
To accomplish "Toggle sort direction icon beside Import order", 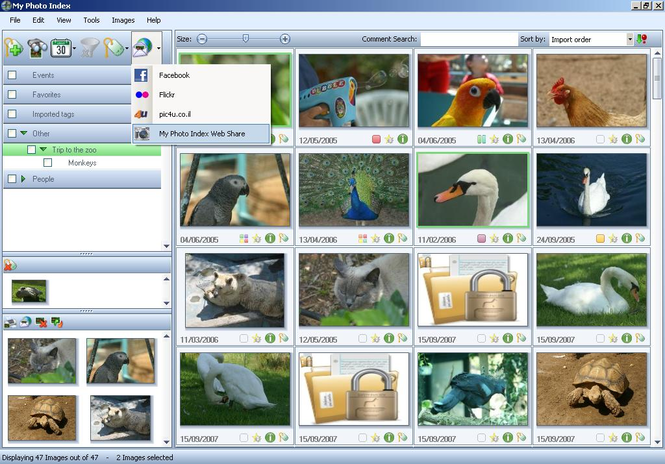I will [642, 39].
